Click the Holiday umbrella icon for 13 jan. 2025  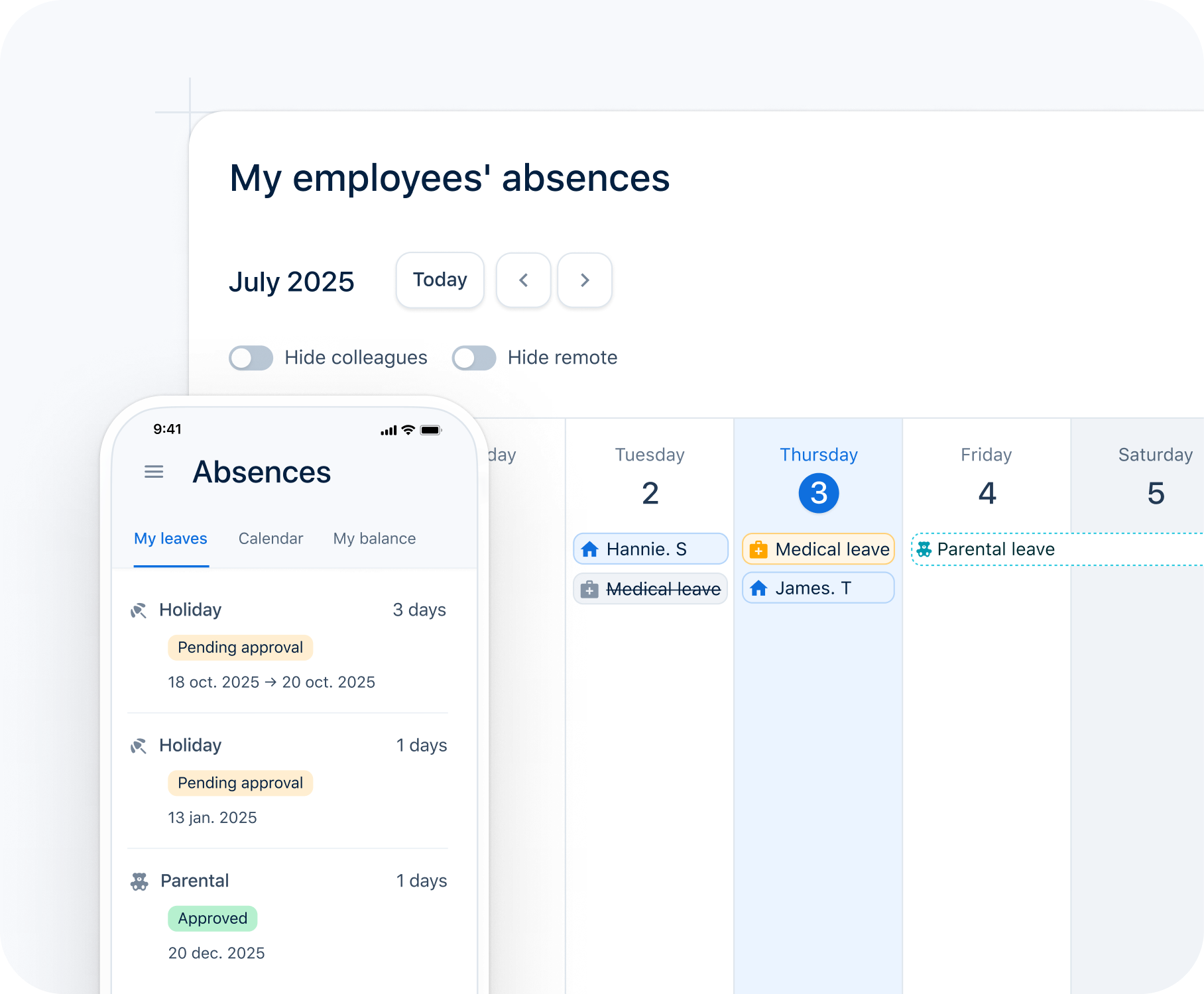coord(139,746)
